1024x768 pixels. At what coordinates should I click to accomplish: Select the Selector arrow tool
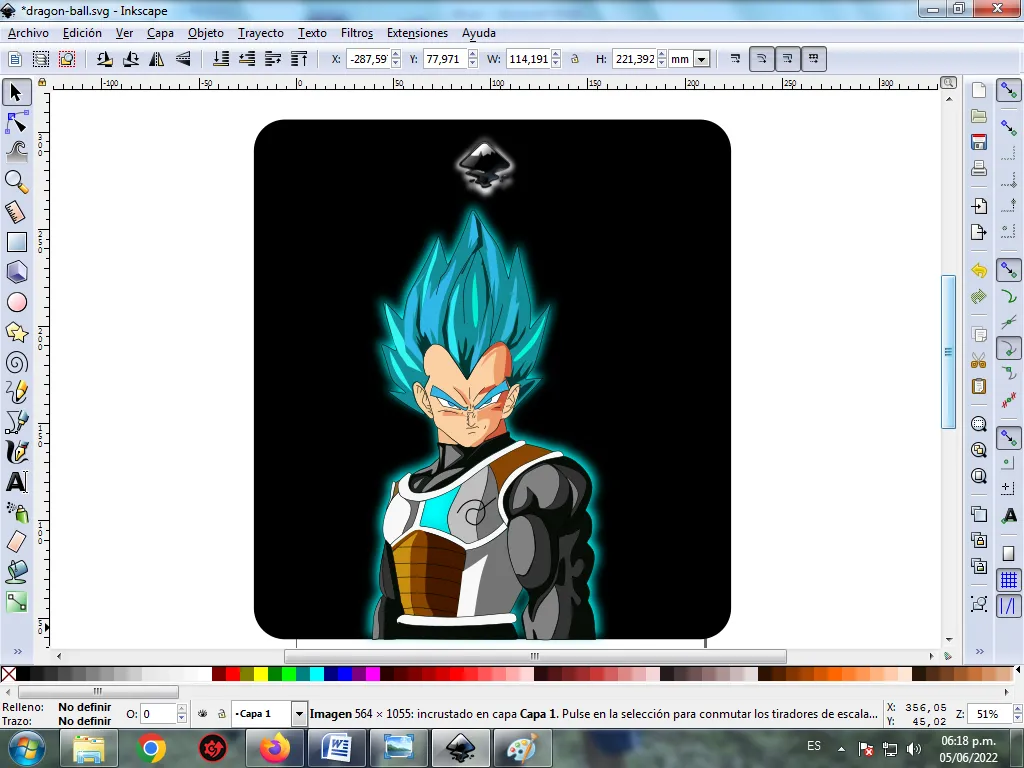16,92
